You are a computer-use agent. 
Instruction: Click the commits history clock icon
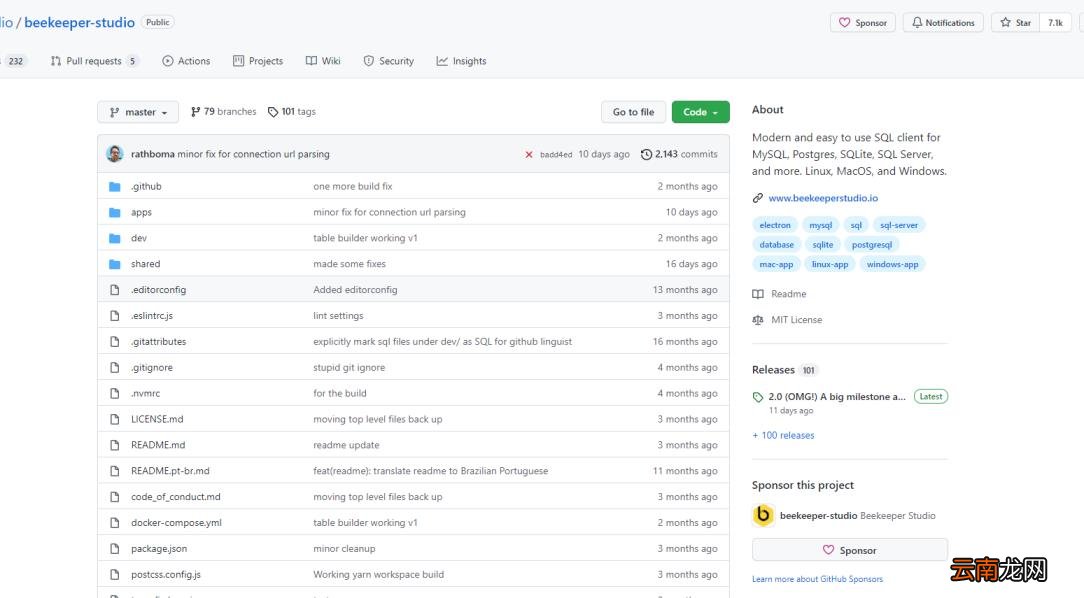coord(646,154)
